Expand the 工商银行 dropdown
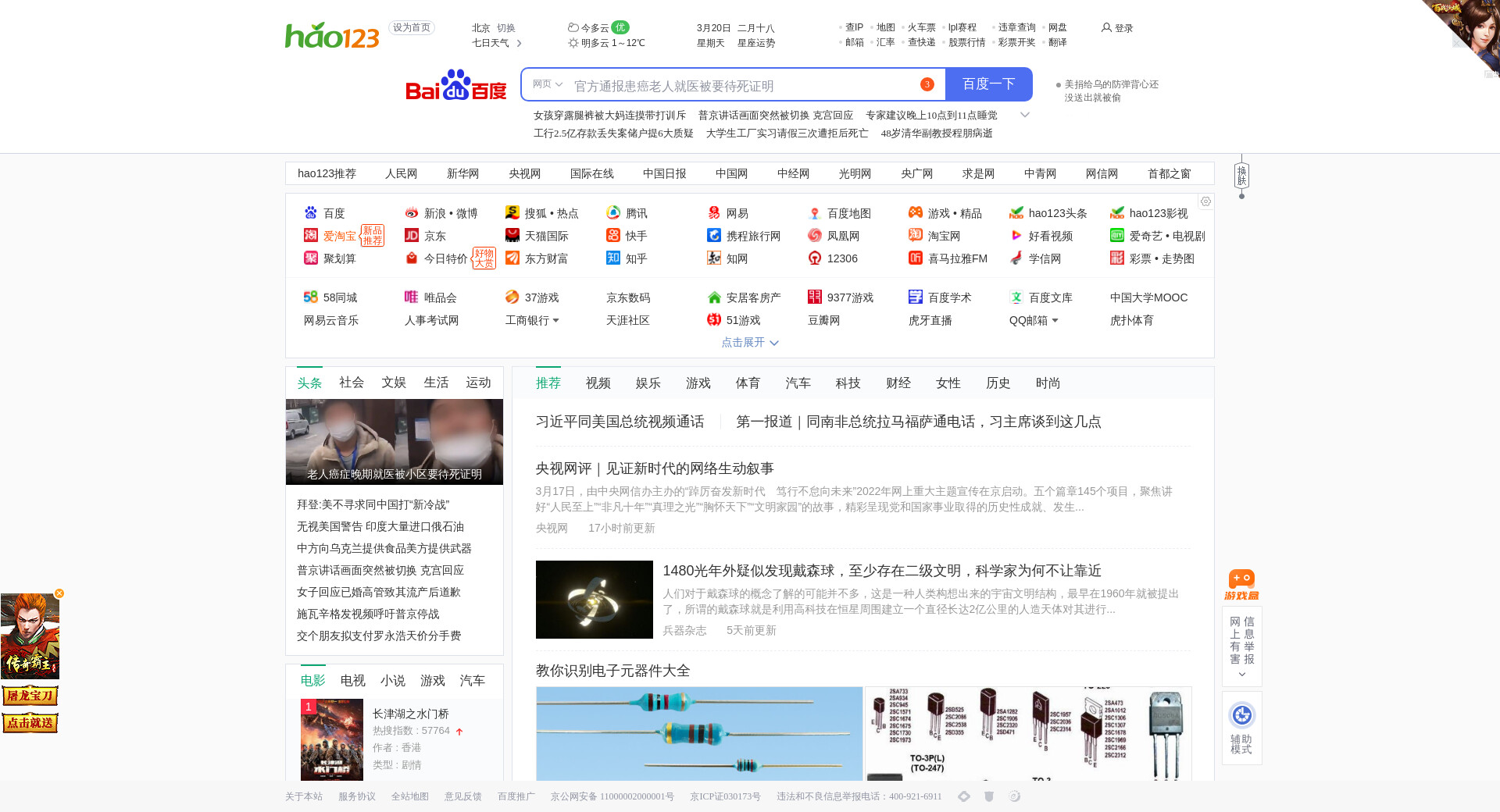The height and width of the screenshot is (812, 1500). 555,320
